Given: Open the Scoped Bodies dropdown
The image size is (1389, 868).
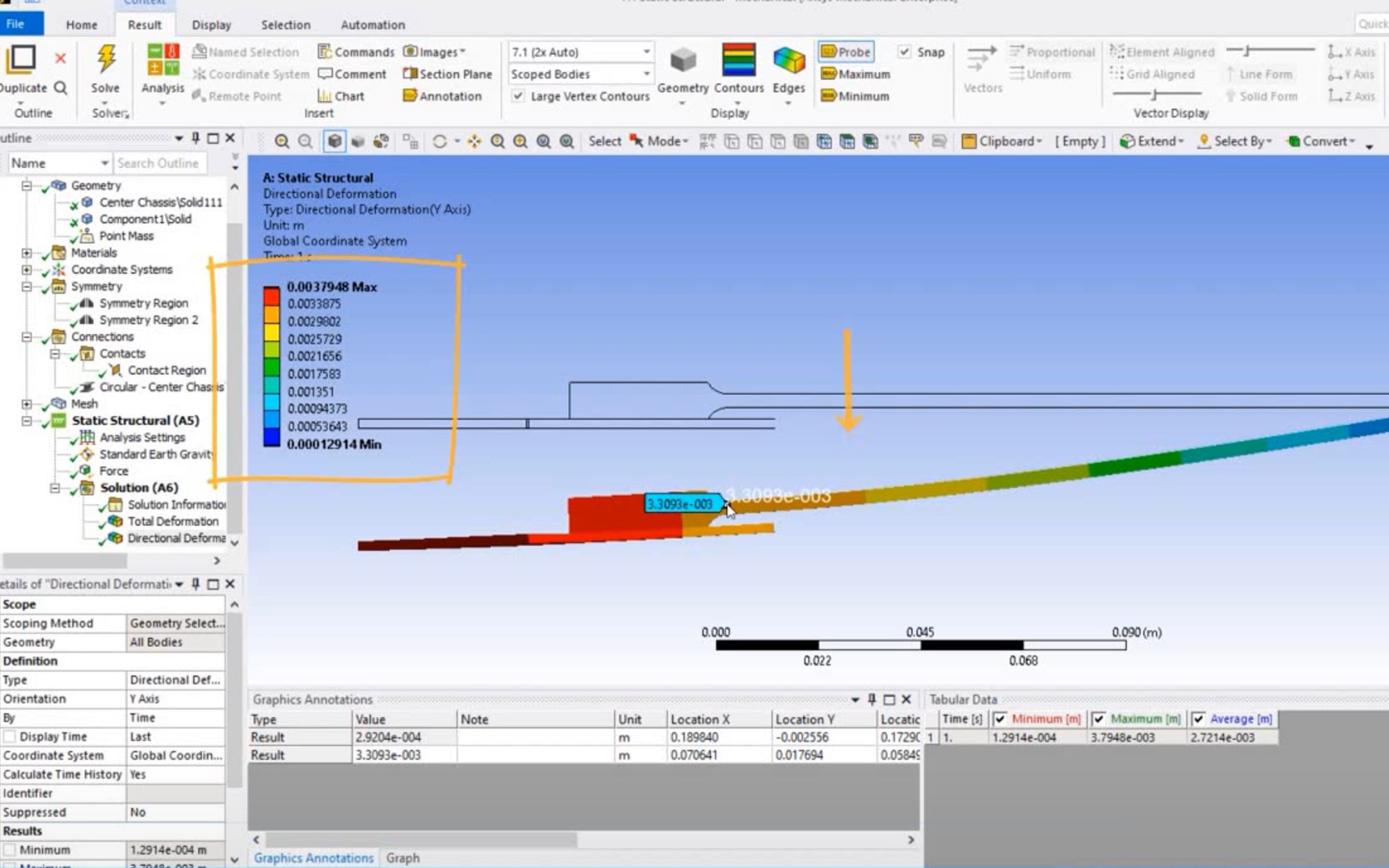Looking at the screenshot, I should coord(646,74).
